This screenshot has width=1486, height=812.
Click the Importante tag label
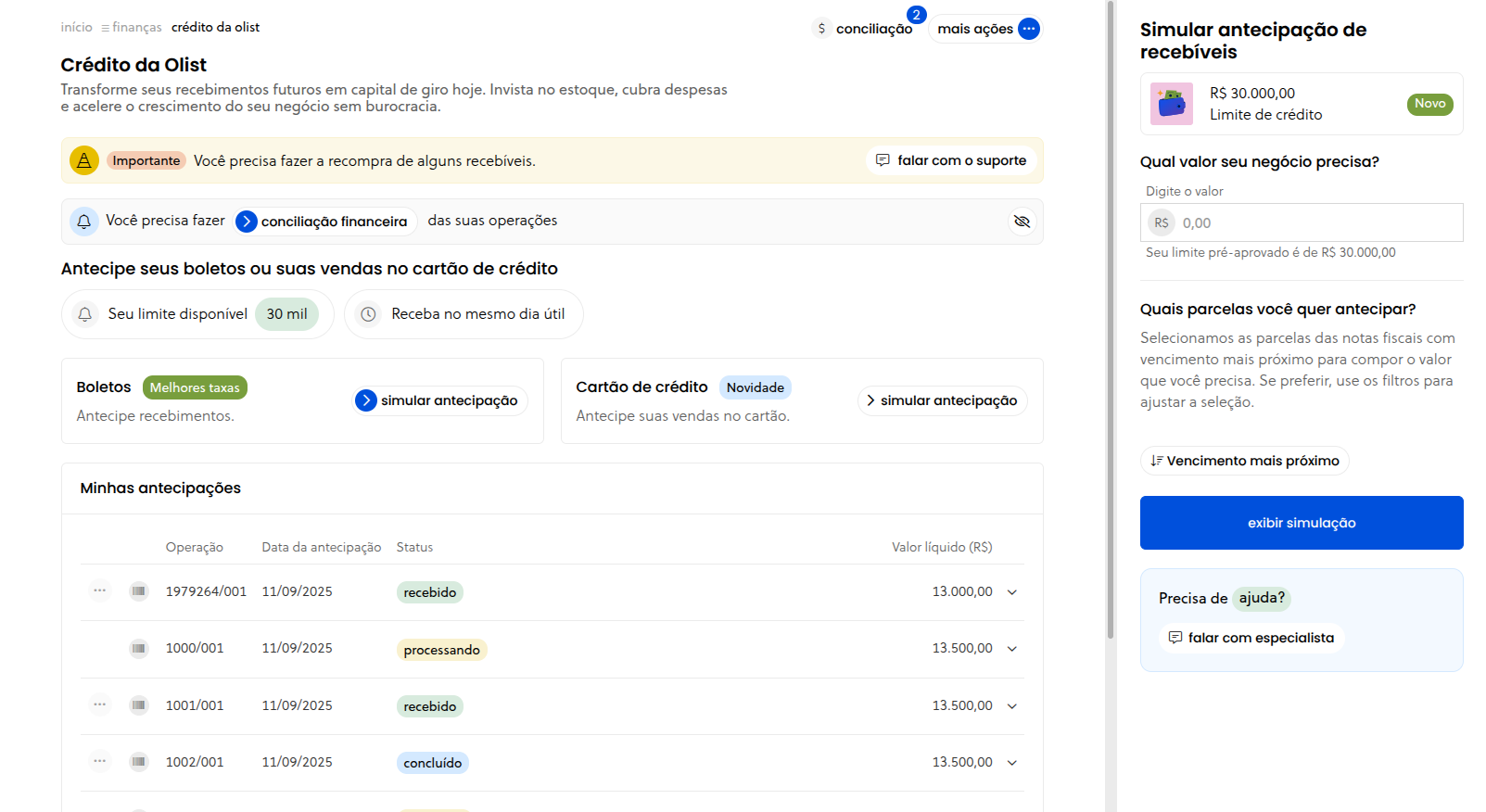tap(146, 160)
